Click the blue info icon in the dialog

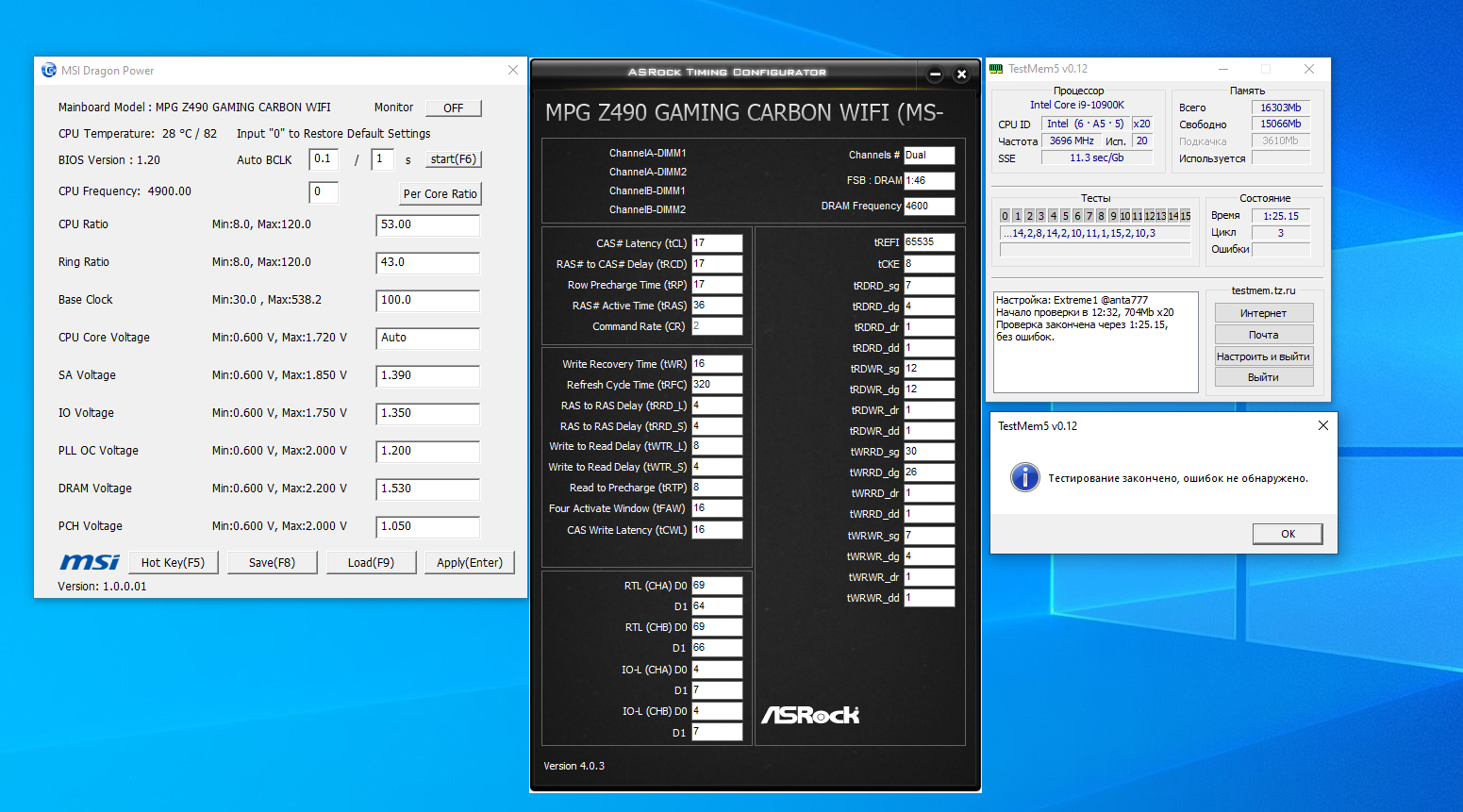click(1024, 477)
